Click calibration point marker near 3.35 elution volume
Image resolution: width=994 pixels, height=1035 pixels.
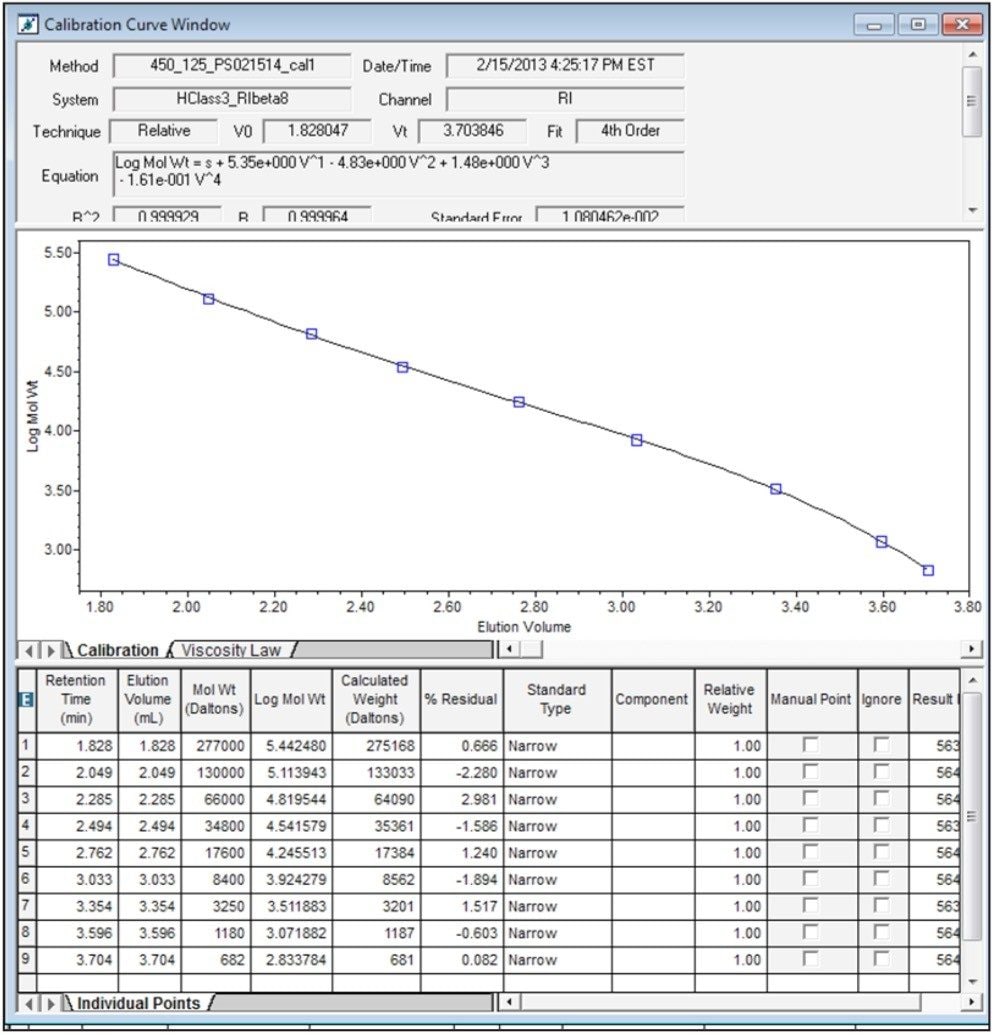click(x=776, y=489)
